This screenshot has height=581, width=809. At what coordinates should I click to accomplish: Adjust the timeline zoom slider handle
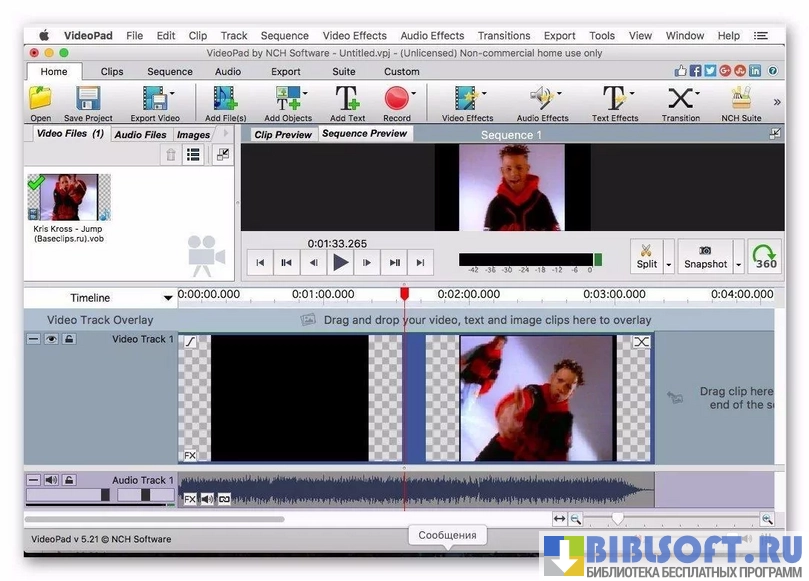click(618, 518)
